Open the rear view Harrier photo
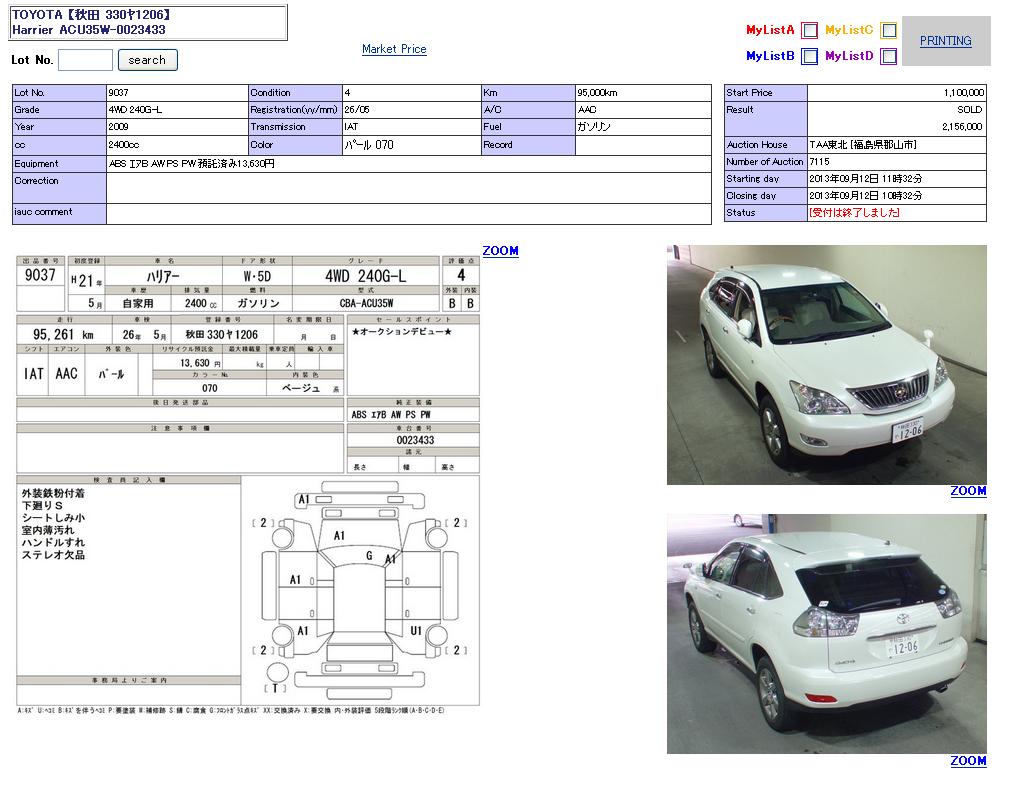1023x791 pixels. tap(826, 634)
